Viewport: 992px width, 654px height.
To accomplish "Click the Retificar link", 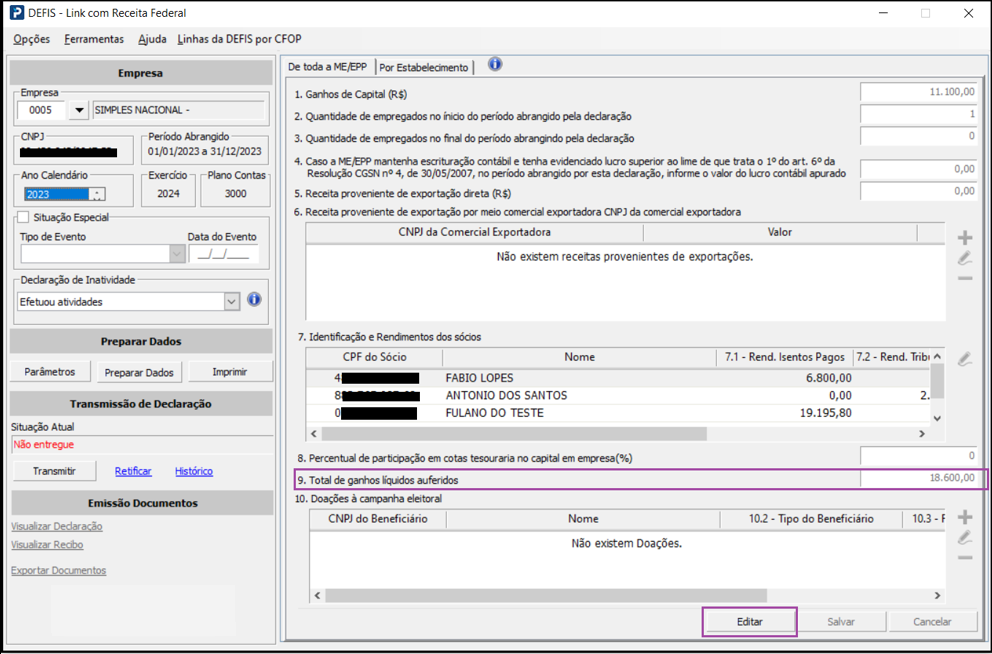I will coord(133,471).
